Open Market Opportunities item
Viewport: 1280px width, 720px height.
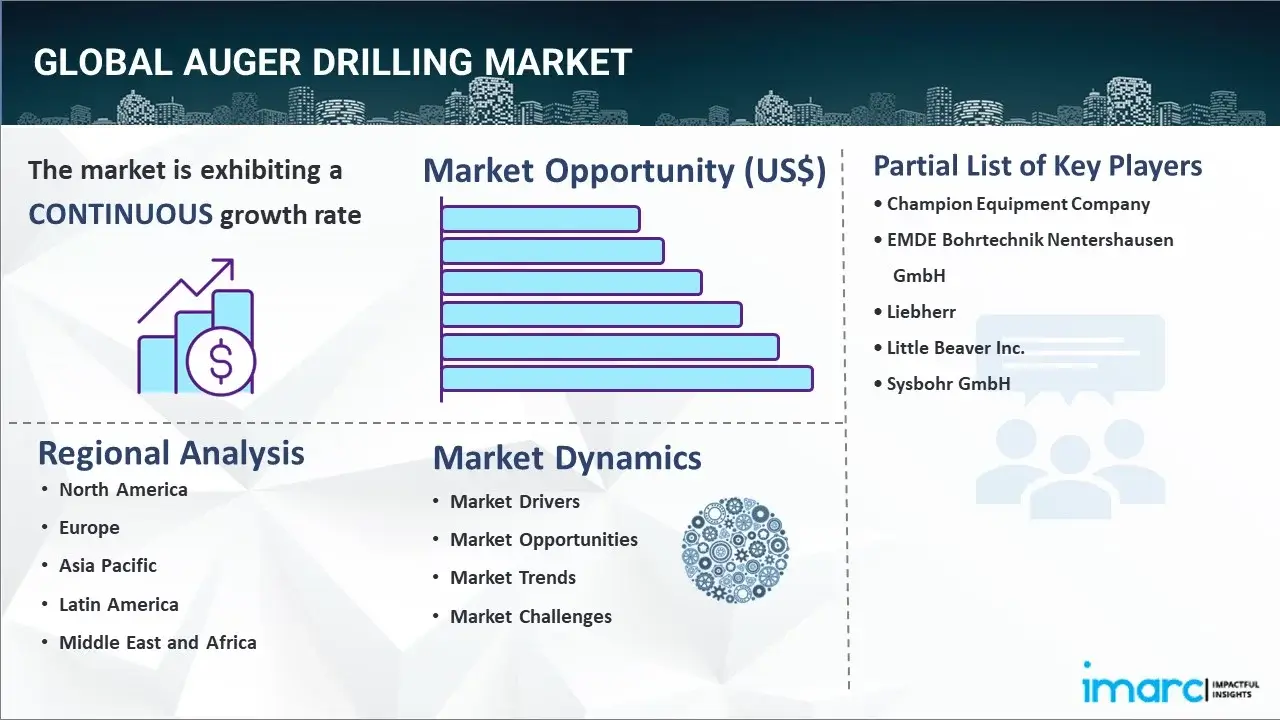click(543, 539)
